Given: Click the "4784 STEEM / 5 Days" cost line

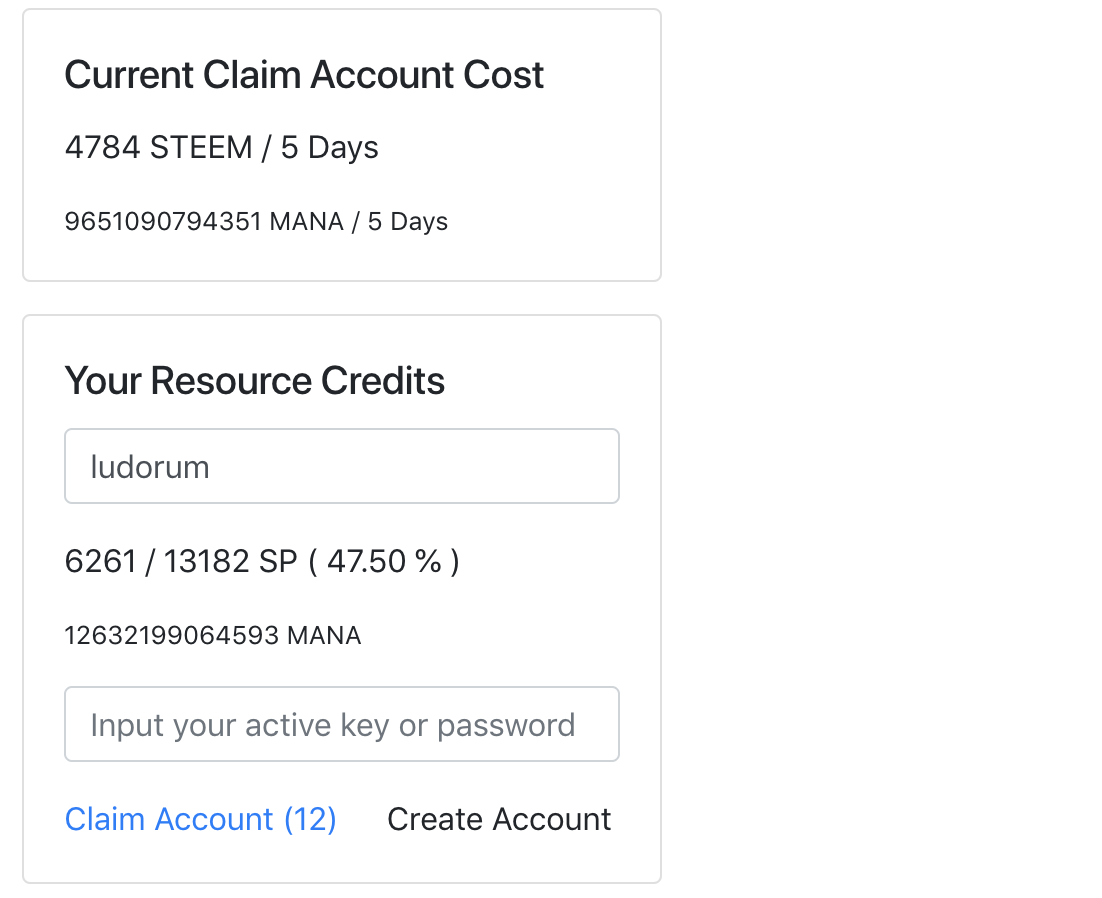Looking at the screenshot, I should [x=221, y=148].
